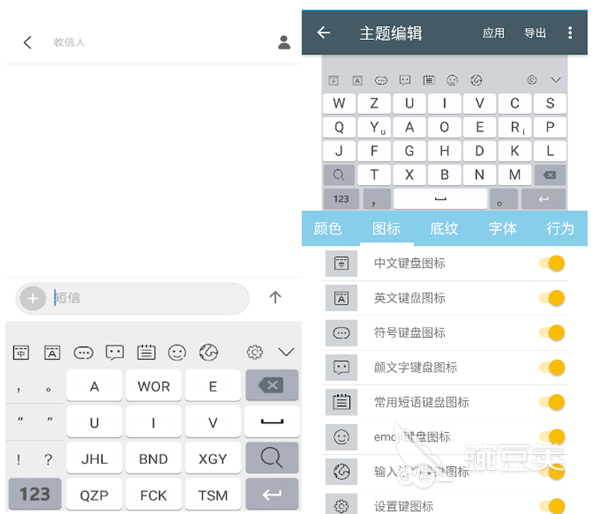Tap the plus attachment icon in message bar
This screenshot has height=514, width=600.
tap(33, 298)
